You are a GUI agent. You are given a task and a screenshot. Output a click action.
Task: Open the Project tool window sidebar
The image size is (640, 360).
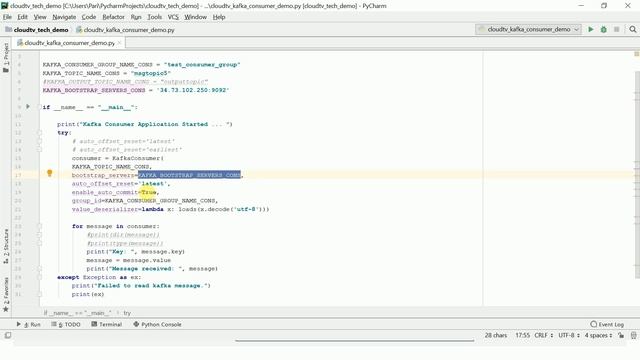(x=6, y=58)
